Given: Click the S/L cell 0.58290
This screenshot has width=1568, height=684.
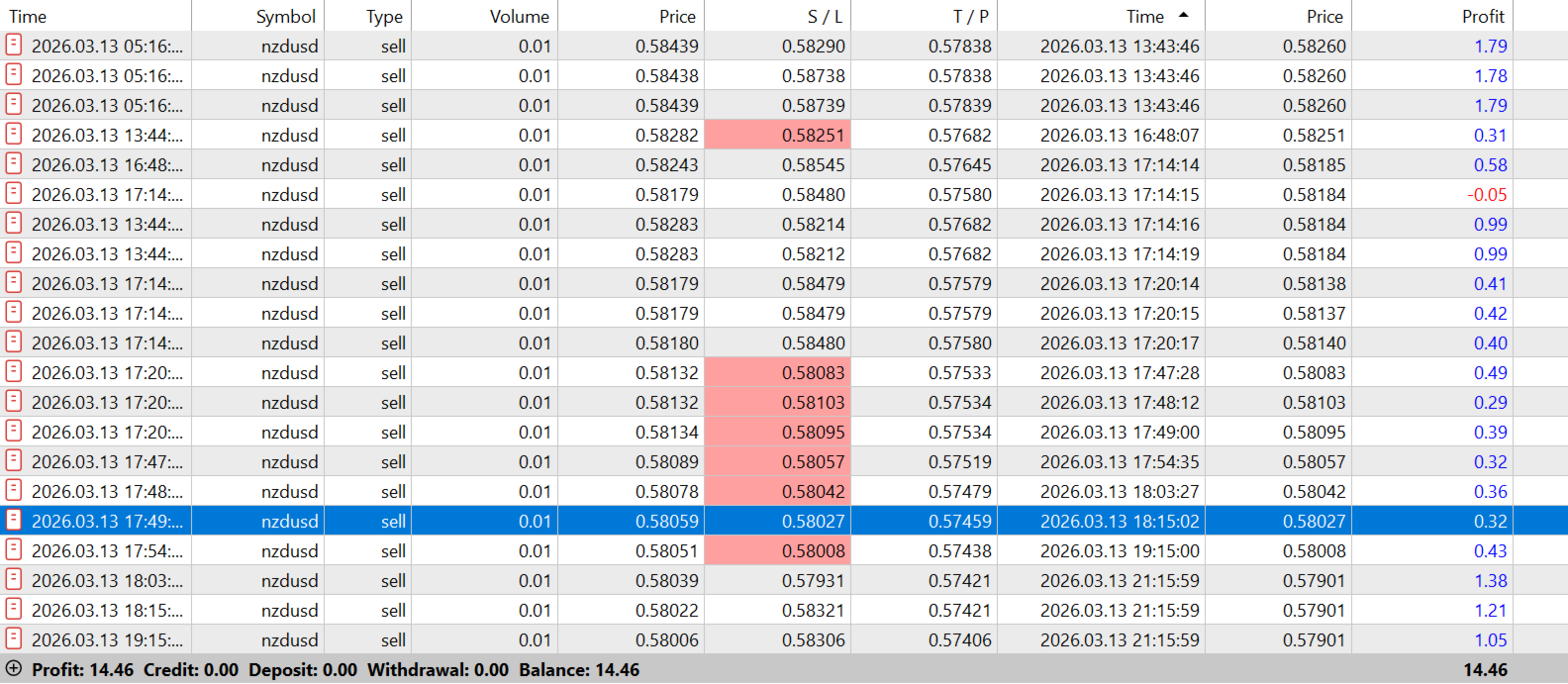Looking at the screenshot, I should (814, 46).
